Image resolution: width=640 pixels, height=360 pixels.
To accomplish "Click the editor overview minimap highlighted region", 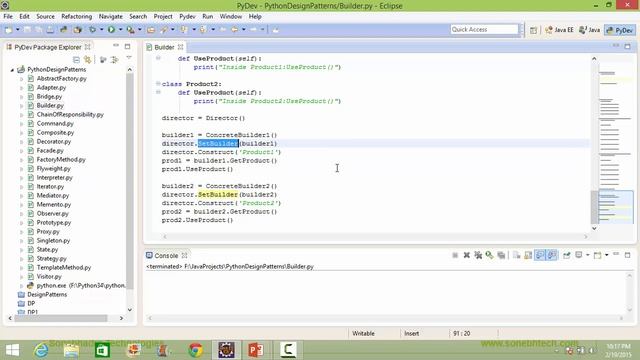I will pyautogui.click(x=616, y=206).
